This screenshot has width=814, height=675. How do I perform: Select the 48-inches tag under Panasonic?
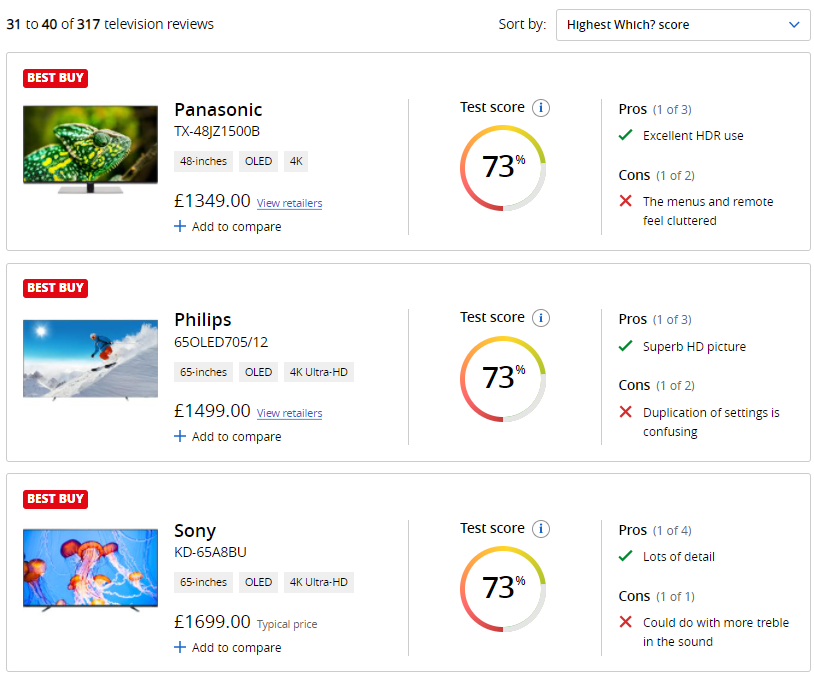point(203,161)
